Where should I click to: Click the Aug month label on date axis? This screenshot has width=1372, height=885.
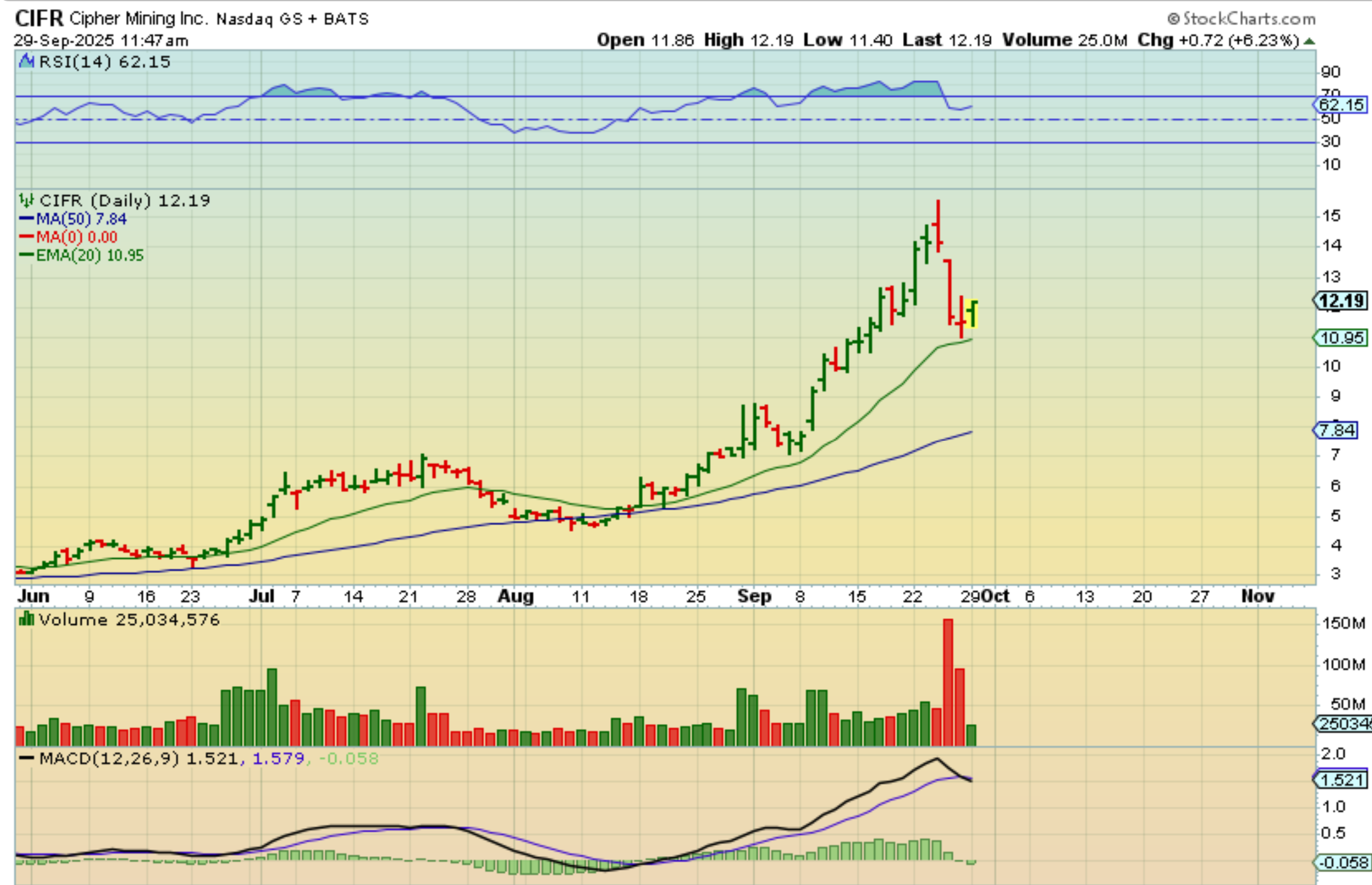515,596
